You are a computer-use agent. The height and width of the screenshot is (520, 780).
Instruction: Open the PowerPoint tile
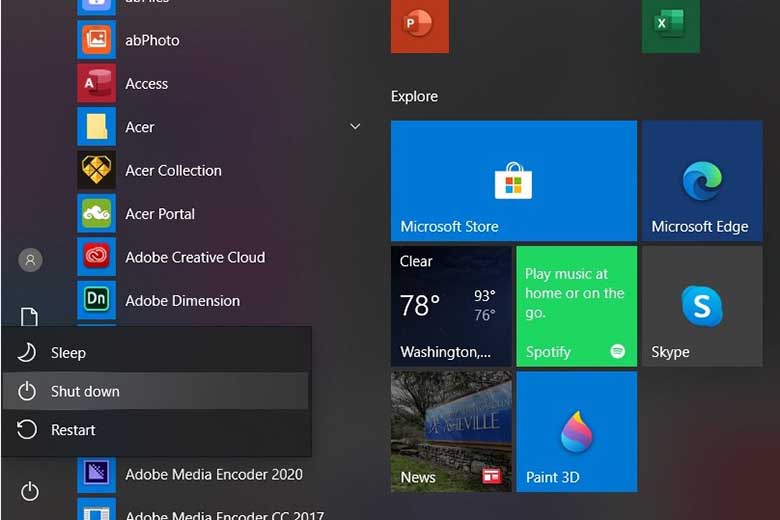click(x=419, y=27)
